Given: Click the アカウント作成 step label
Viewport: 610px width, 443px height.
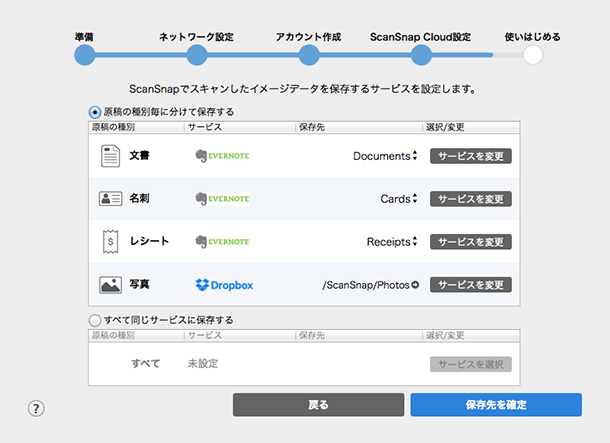Looking at the screenshot, I should (309, 37).
